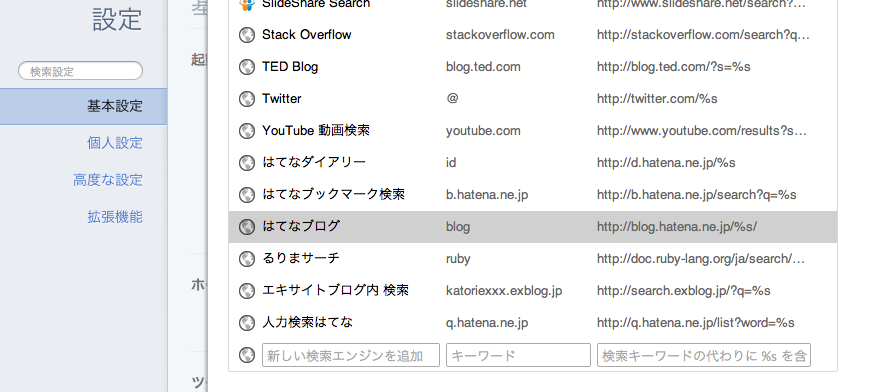Viewport: 873px width, 392px height.
Task: Click the YouTube 動画検索 globe icon
Action: 247,131
